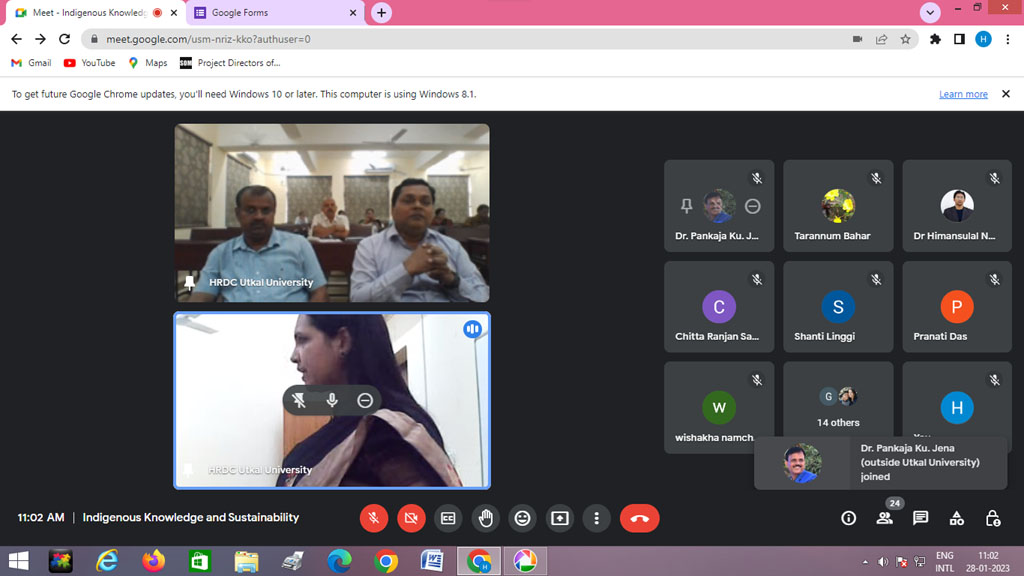1024x576 pixels.
Task: Open Microsoft Edge from taskbar
Action: (339, 561)
